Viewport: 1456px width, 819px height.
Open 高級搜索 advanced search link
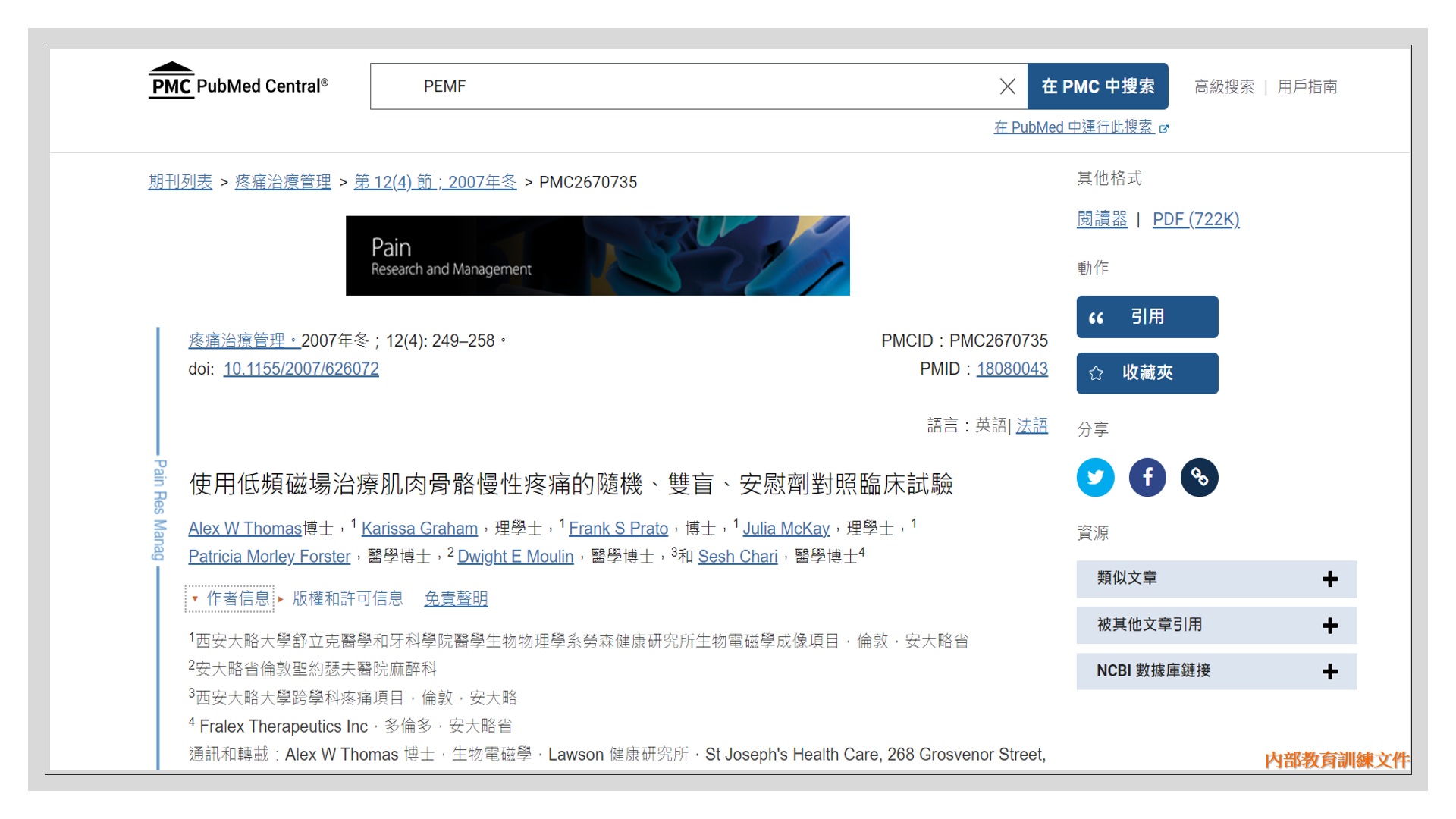[x=1224, y=87]
